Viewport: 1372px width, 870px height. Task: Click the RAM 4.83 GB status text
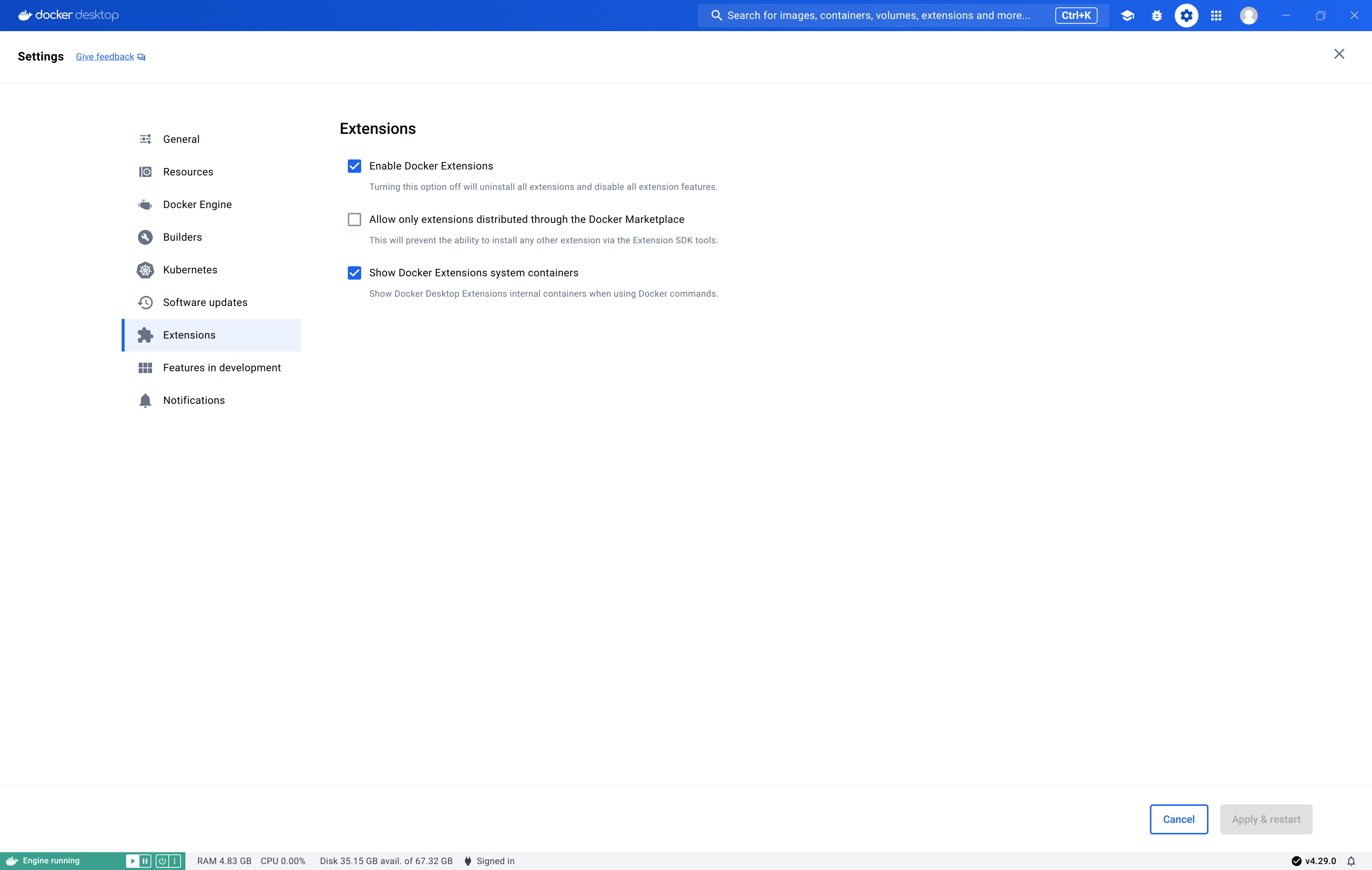(x=224, y=861)
